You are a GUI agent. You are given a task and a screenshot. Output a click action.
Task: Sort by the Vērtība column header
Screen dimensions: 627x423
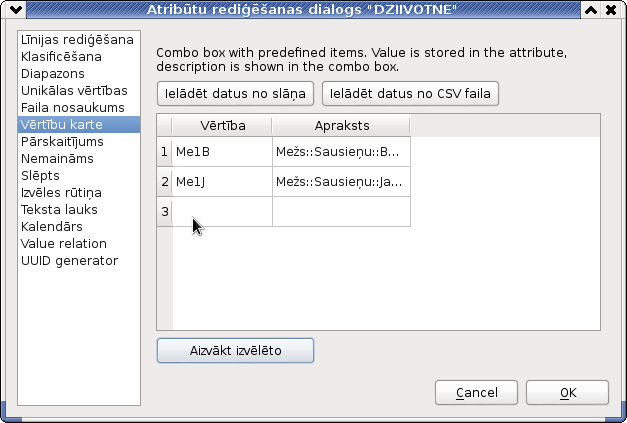click(x=222, y=126)
